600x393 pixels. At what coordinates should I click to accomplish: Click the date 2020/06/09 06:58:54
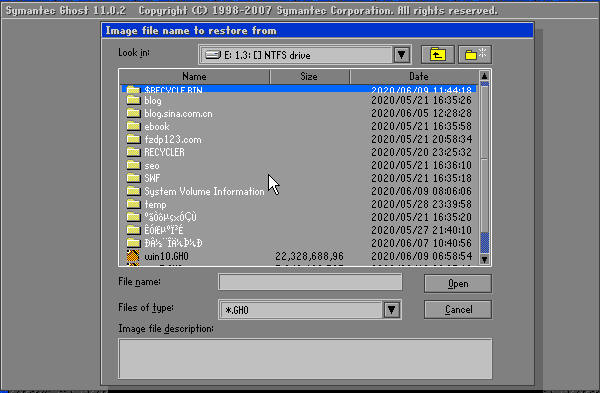[421, 256]
